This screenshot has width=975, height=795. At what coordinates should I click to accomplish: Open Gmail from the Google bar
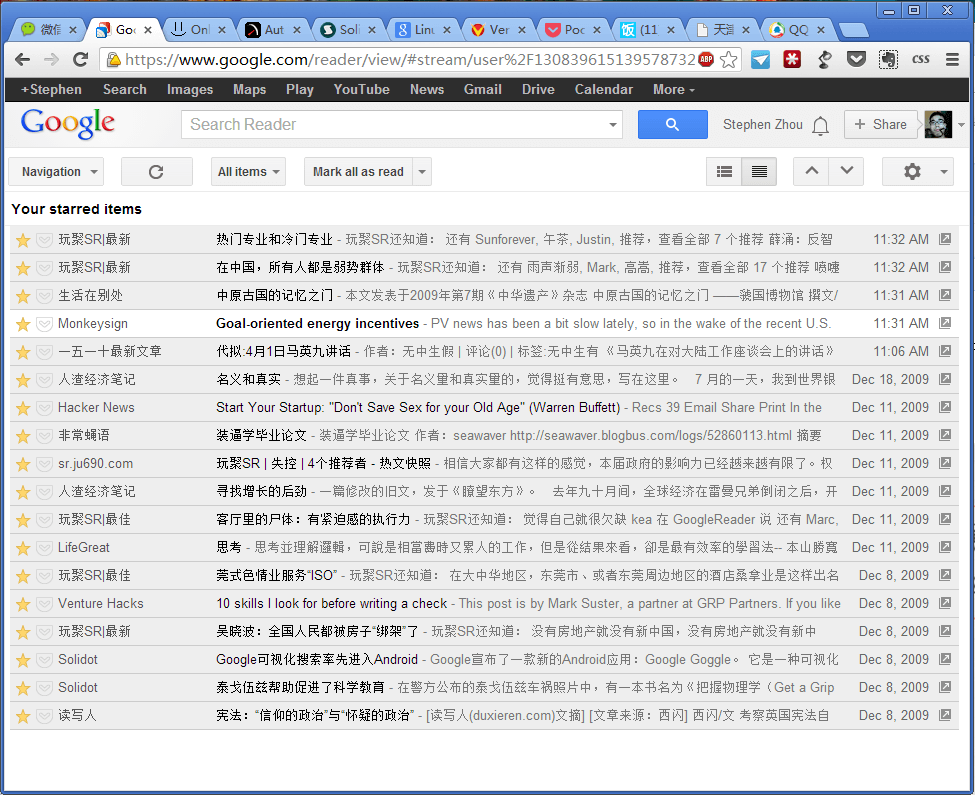tap(483, 90)
